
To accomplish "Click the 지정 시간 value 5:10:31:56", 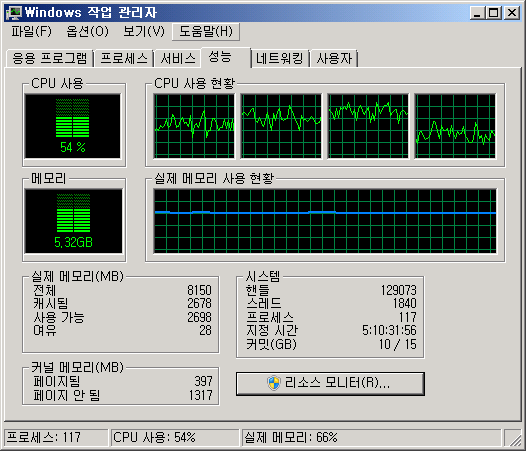I will click(x=389, y=331).
